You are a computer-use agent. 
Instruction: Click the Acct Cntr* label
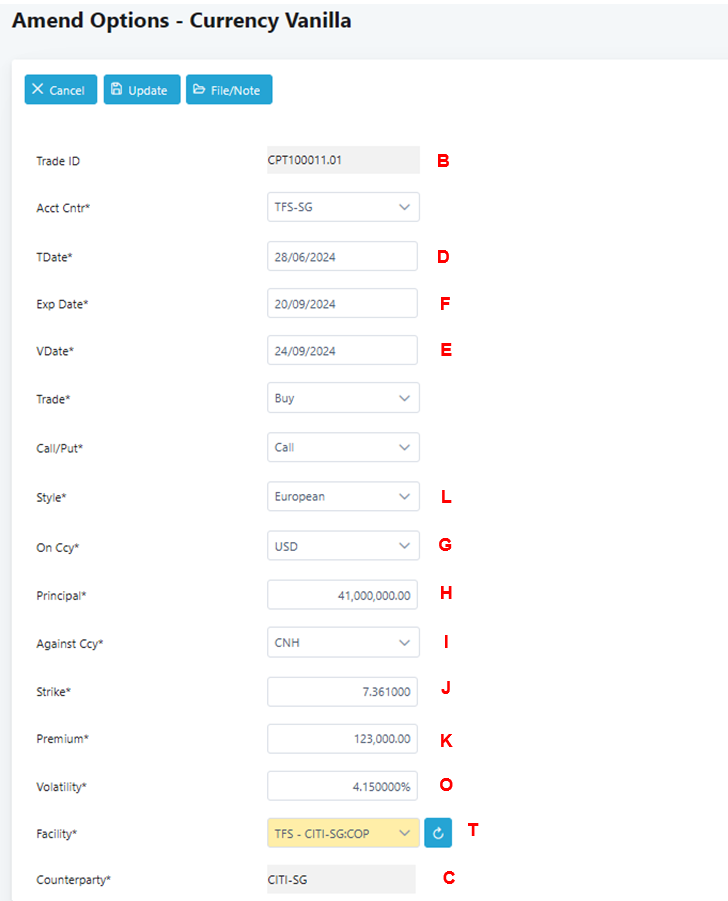click(x=63, y=208)
